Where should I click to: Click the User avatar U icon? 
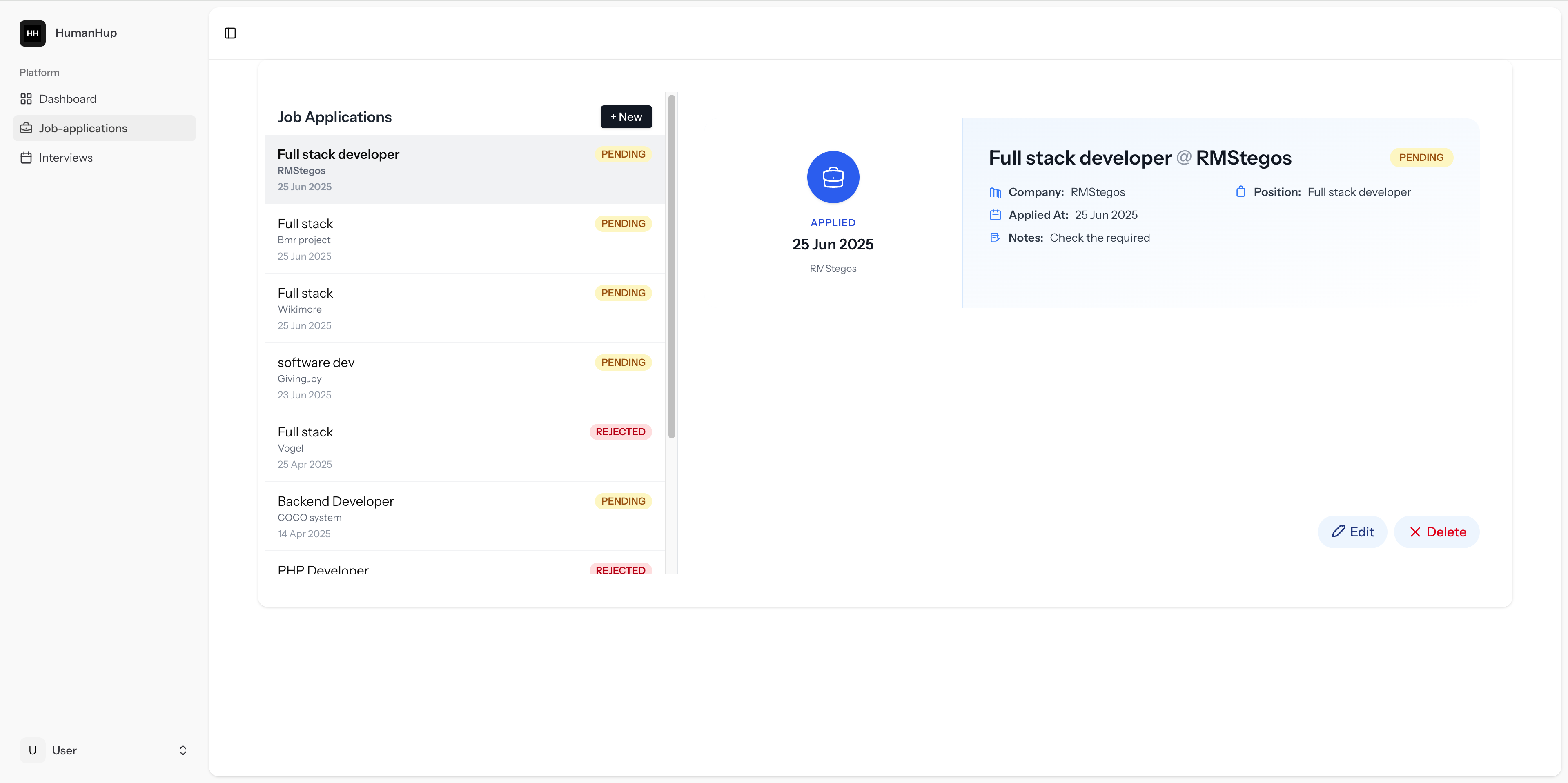[x=32, y=750]
